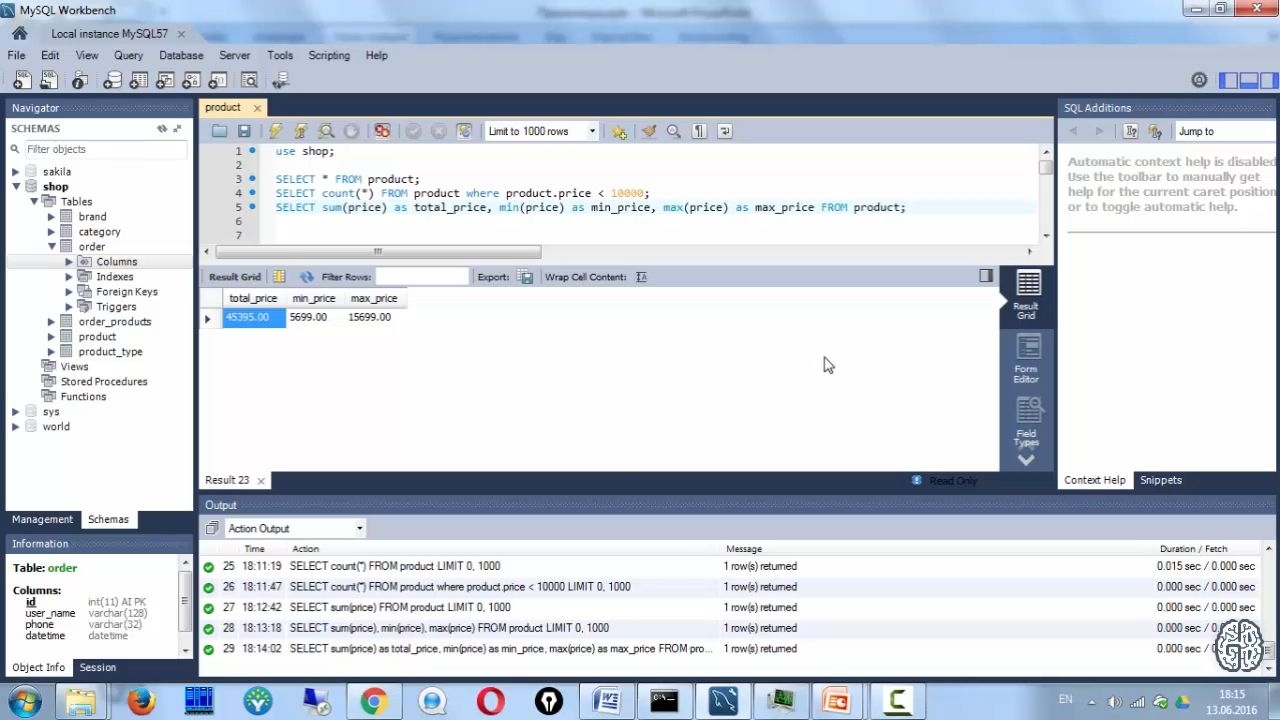Open Firefox from the taskbar

tap(141, 701)
